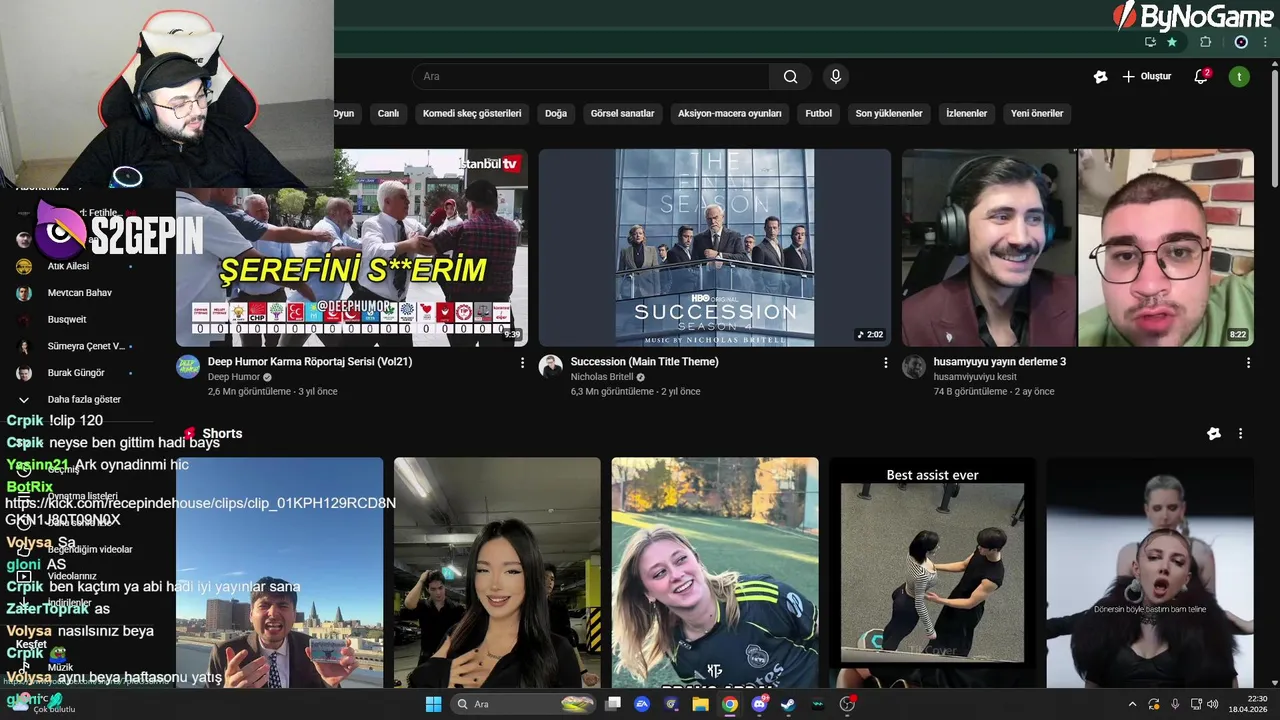Screen dimensions: 1280x720
Task: Open the Shorts section three-dot menu
Action: coord(1240,434)
